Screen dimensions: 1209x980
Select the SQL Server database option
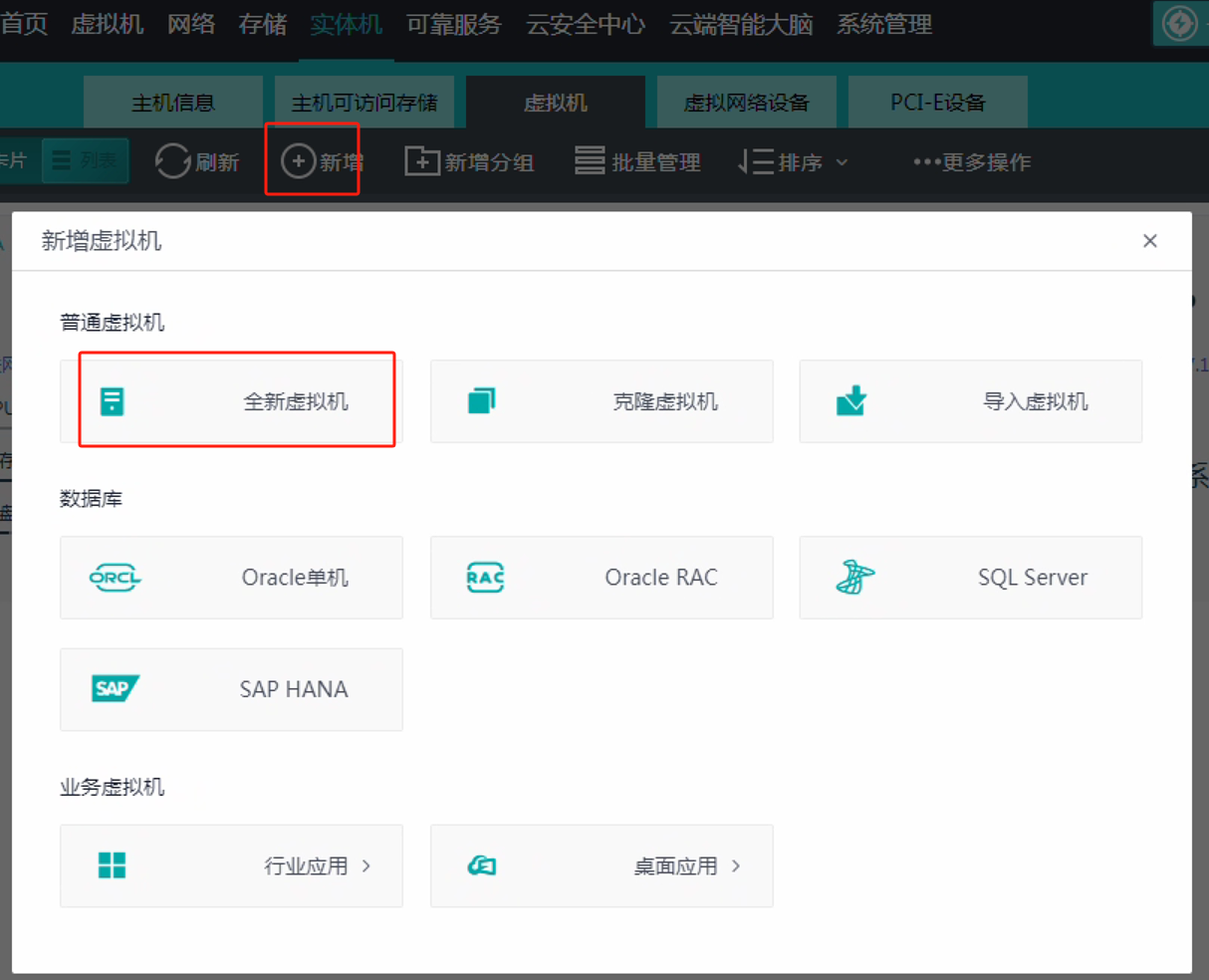coord(971,578)
